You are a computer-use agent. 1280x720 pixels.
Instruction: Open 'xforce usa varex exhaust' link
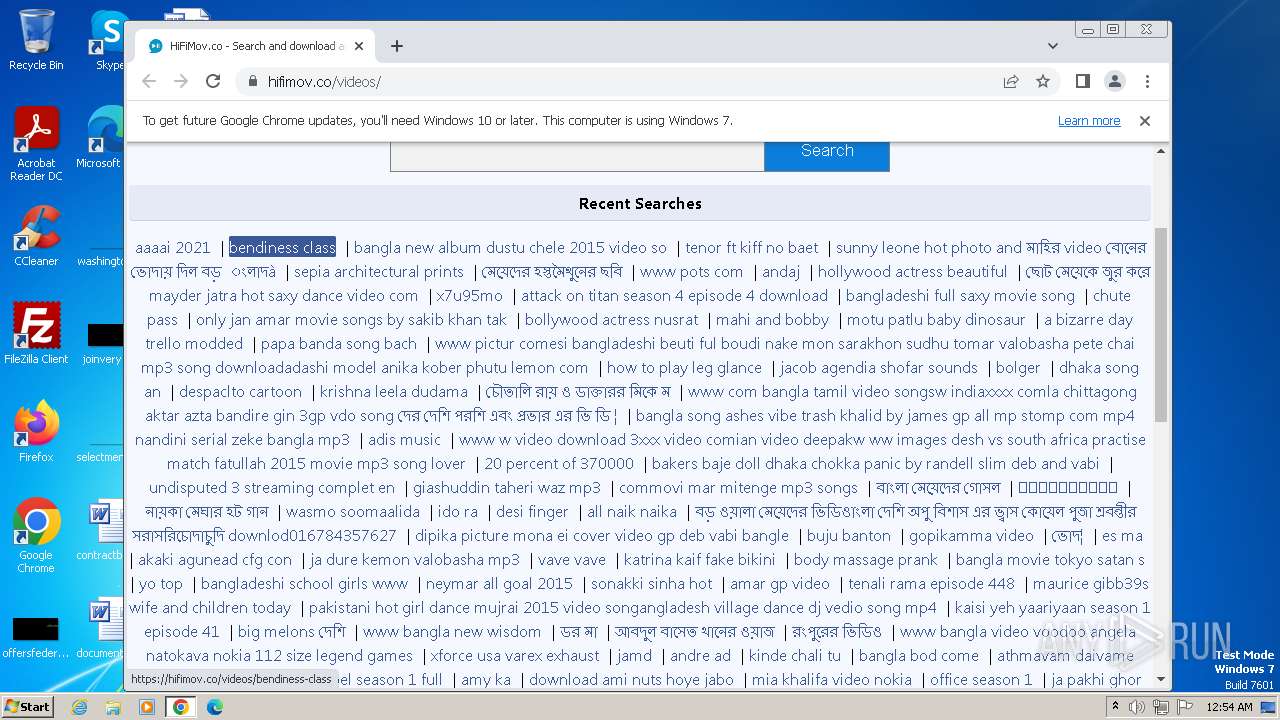(x=515, y=655)
